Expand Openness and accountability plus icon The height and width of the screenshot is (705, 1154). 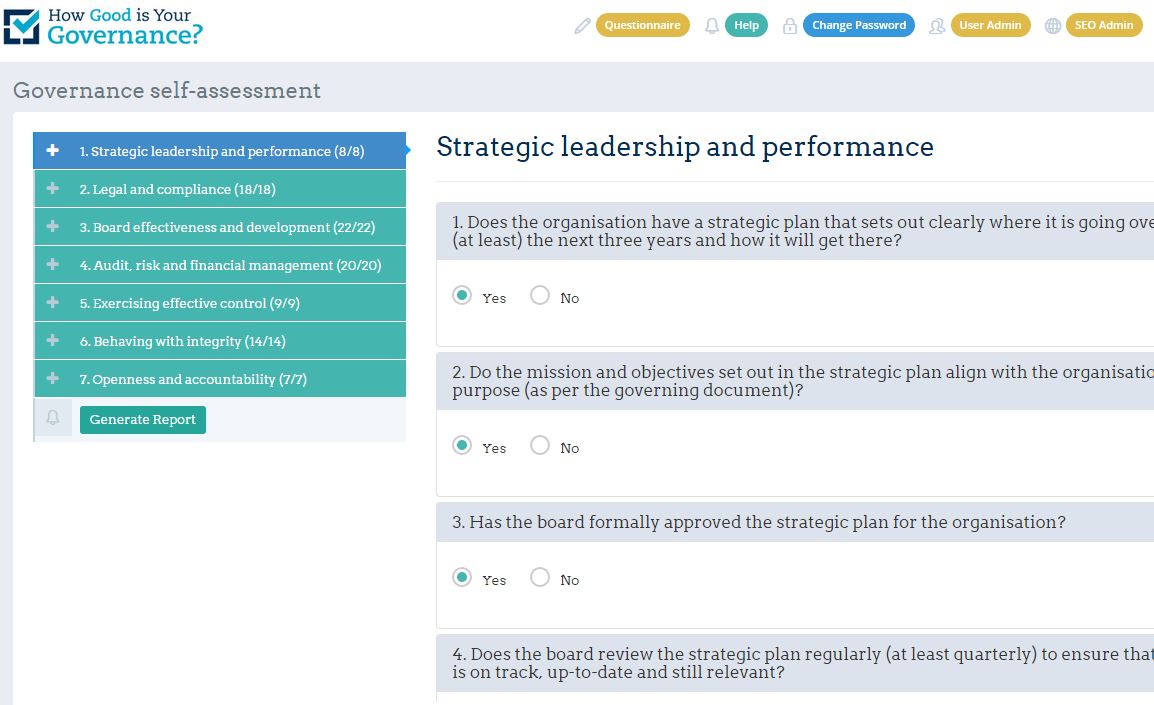53,378
